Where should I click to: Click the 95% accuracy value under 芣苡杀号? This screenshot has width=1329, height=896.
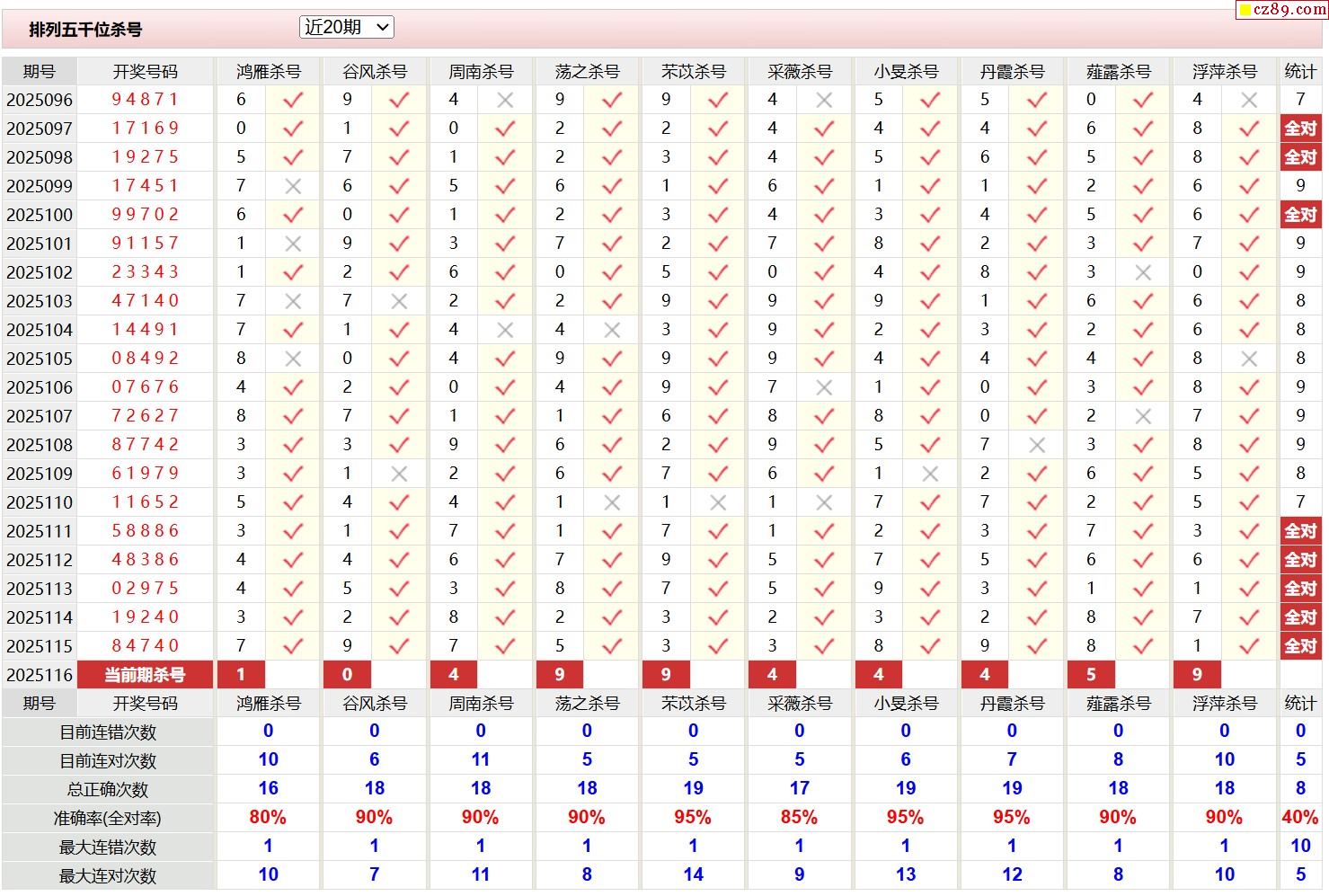point(693,818)
